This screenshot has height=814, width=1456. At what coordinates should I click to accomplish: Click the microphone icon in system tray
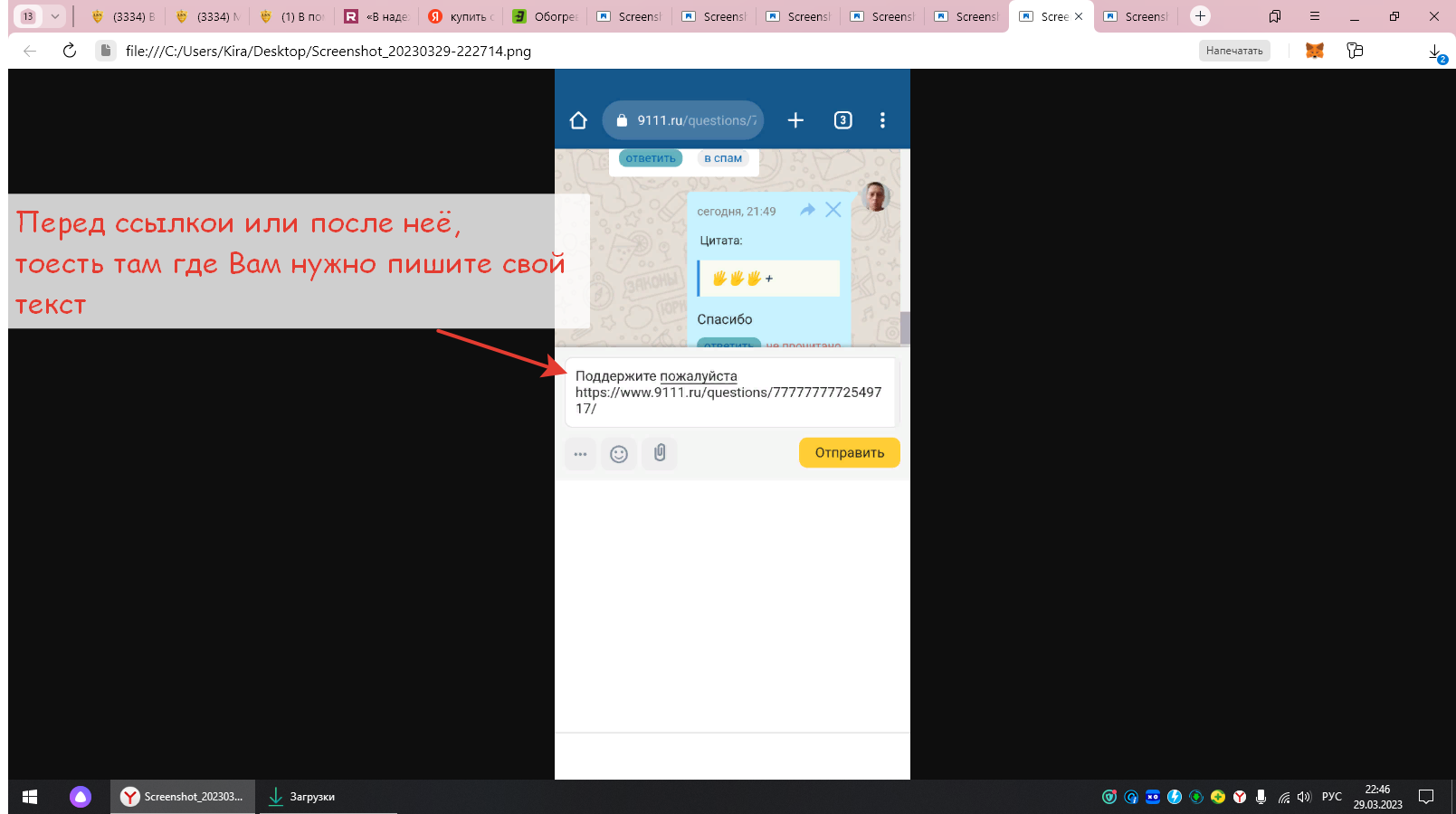point(1261,797)
